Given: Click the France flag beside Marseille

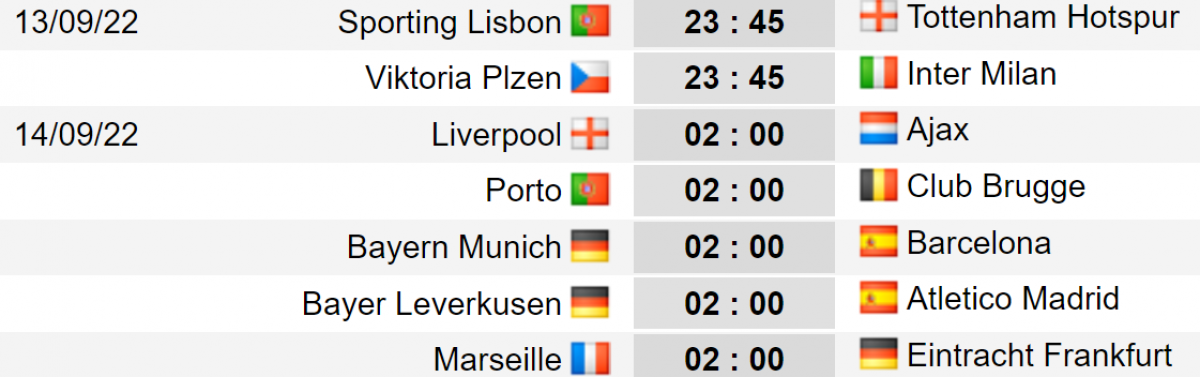Looking at the screenshot, I should click(x=590, y=358).
